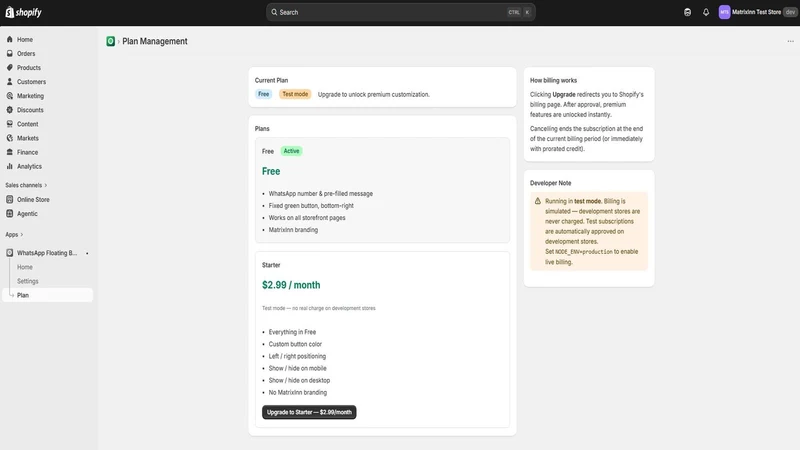This screenshot has height=450, width=800.
Task: Open the notifications bell
Action: 706,12
